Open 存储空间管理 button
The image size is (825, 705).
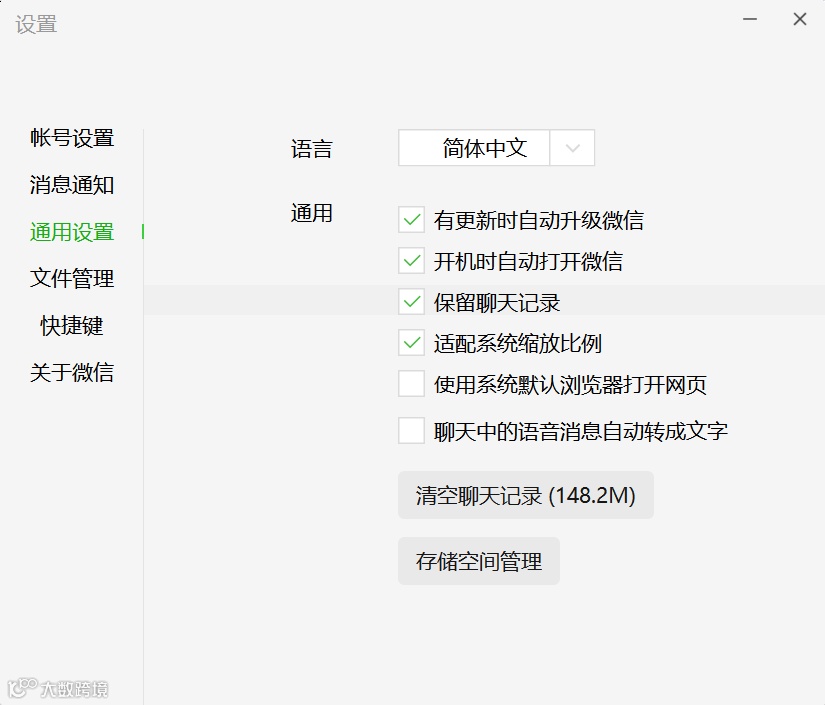click(x=479, y=561)
